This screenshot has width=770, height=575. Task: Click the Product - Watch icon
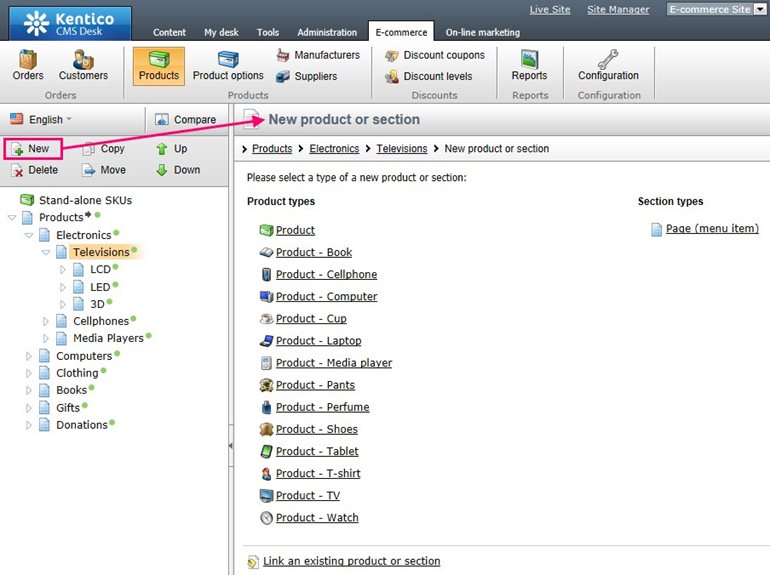pos(266,518)
